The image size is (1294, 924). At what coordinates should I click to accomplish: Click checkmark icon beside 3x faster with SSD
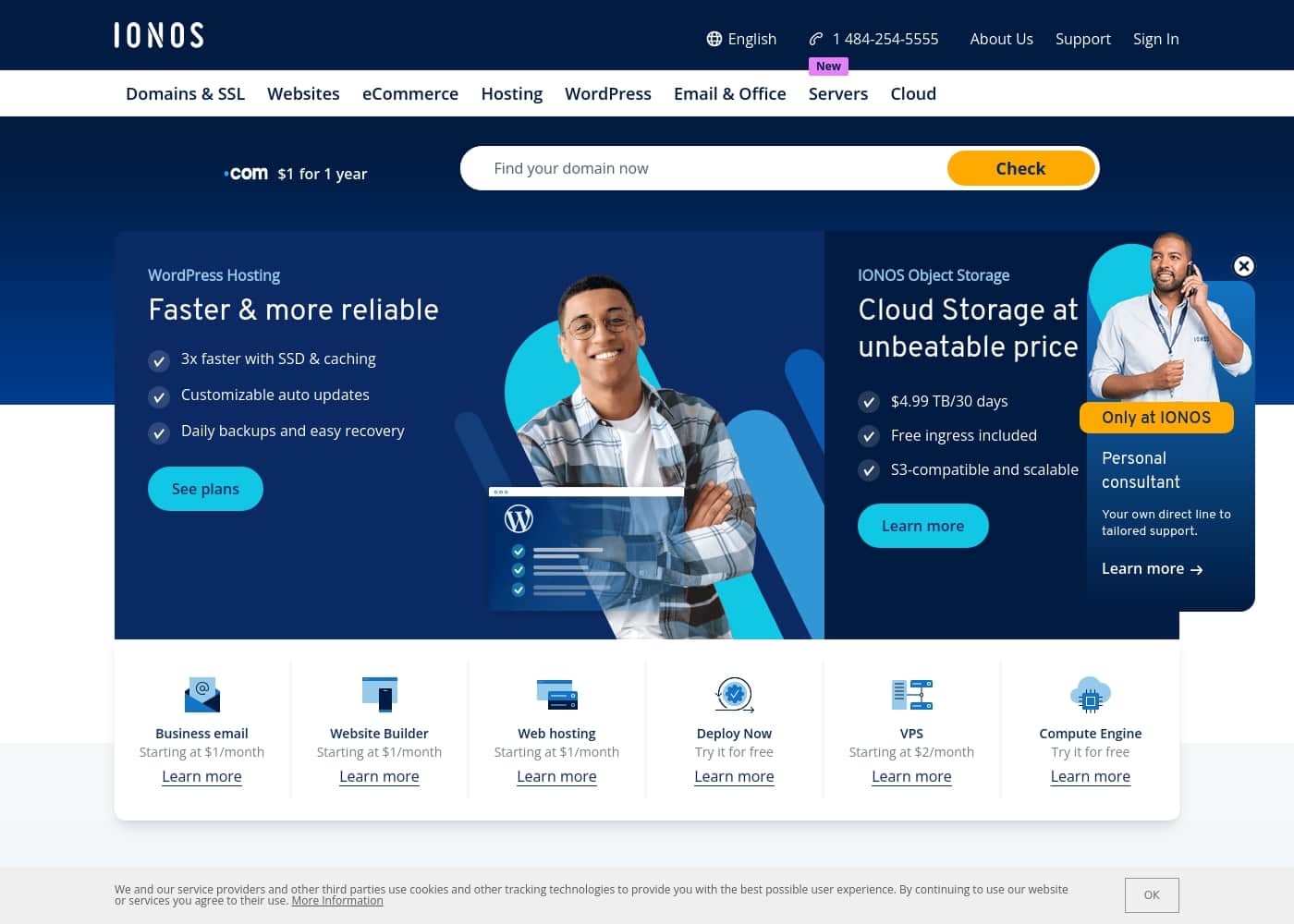click(159, 360)
